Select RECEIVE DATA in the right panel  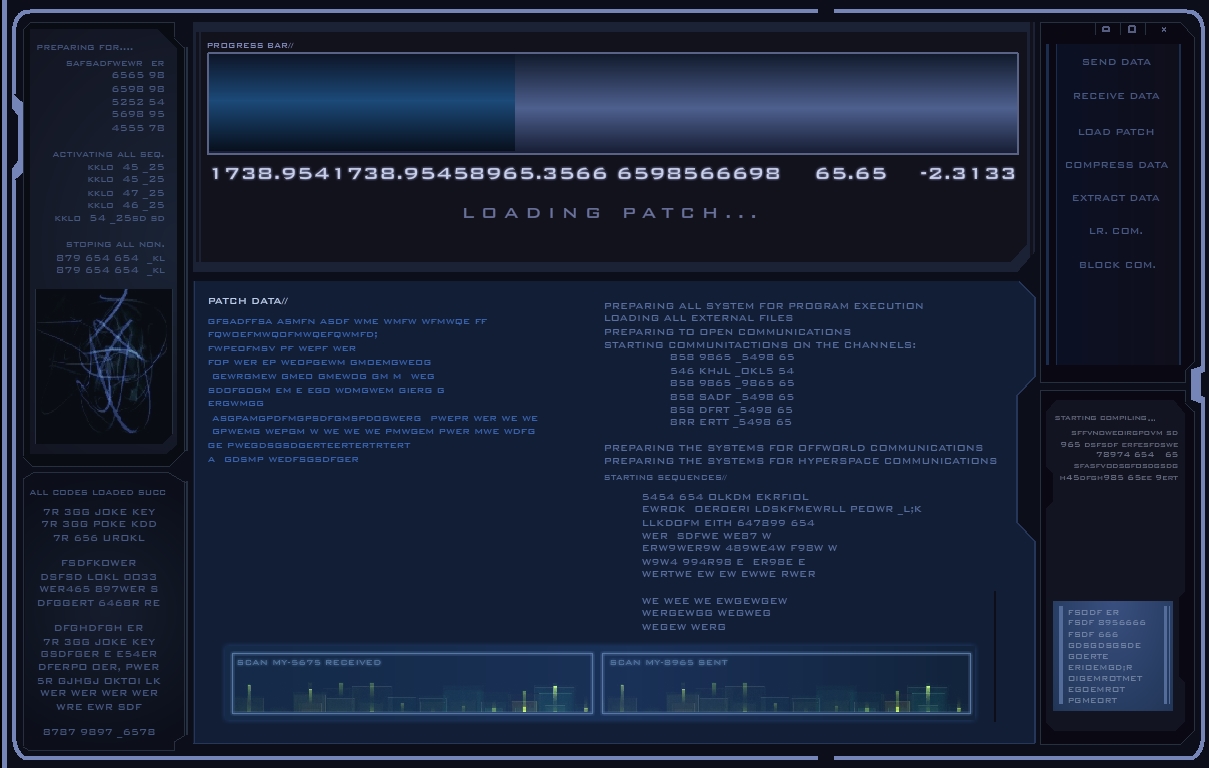1116,96
